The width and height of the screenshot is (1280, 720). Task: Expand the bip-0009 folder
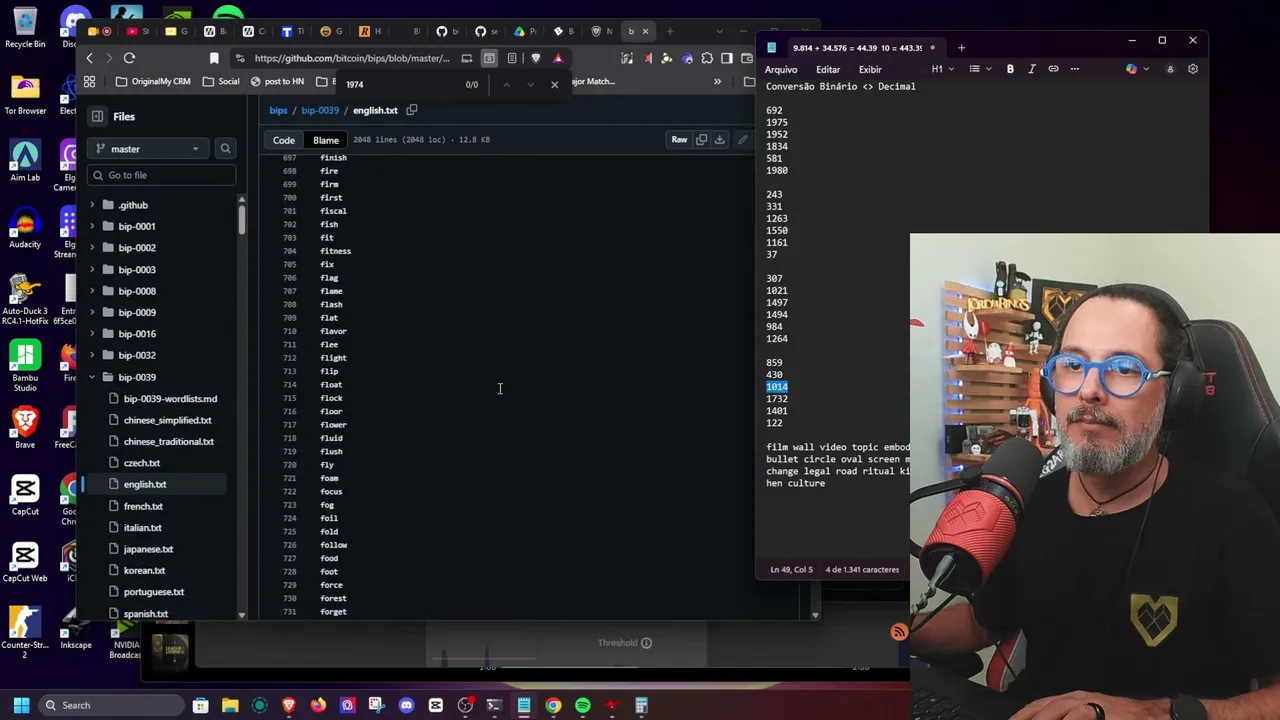pyautogui.click(x=92, y=312)
